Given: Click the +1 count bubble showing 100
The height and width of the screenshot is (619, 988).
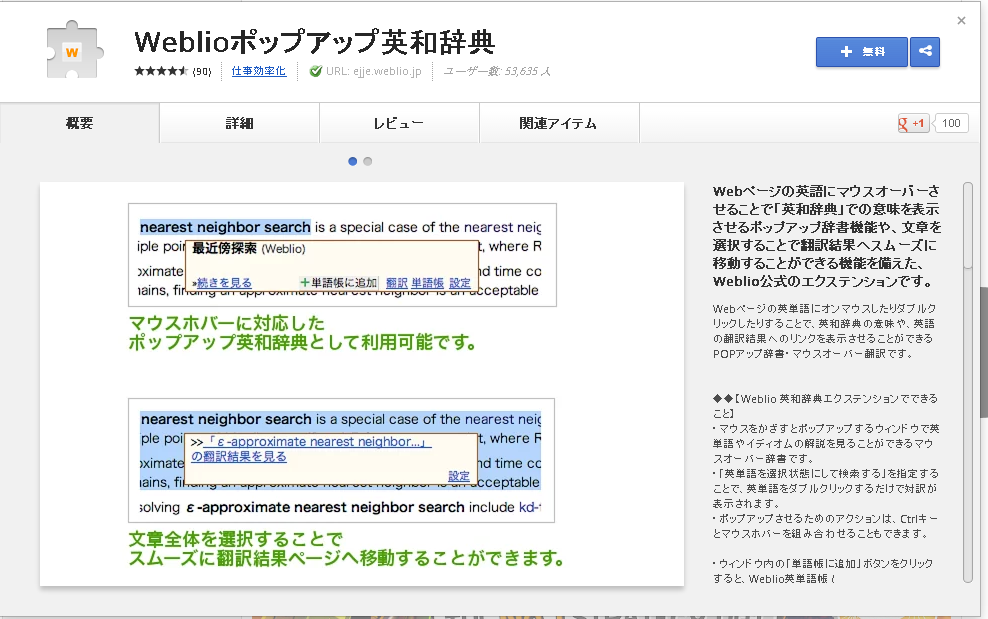Looking at the screenshot, I should click(x=951, y=123).
